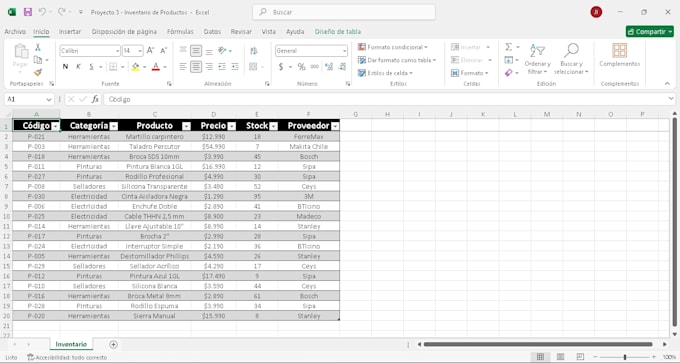The image size is (680, 363).
Task: Open the Insertar ribbon tab
Action: coord(70,32)
